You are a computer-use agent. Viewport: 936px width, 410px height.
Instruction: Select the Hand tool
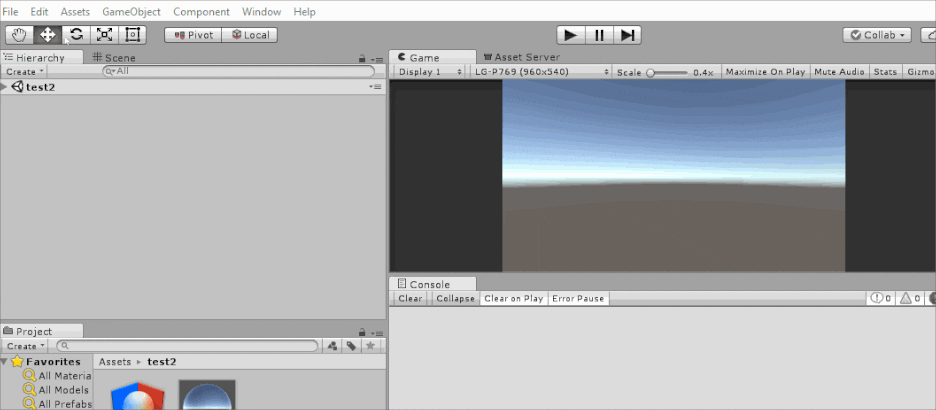(x=19, y=34)
